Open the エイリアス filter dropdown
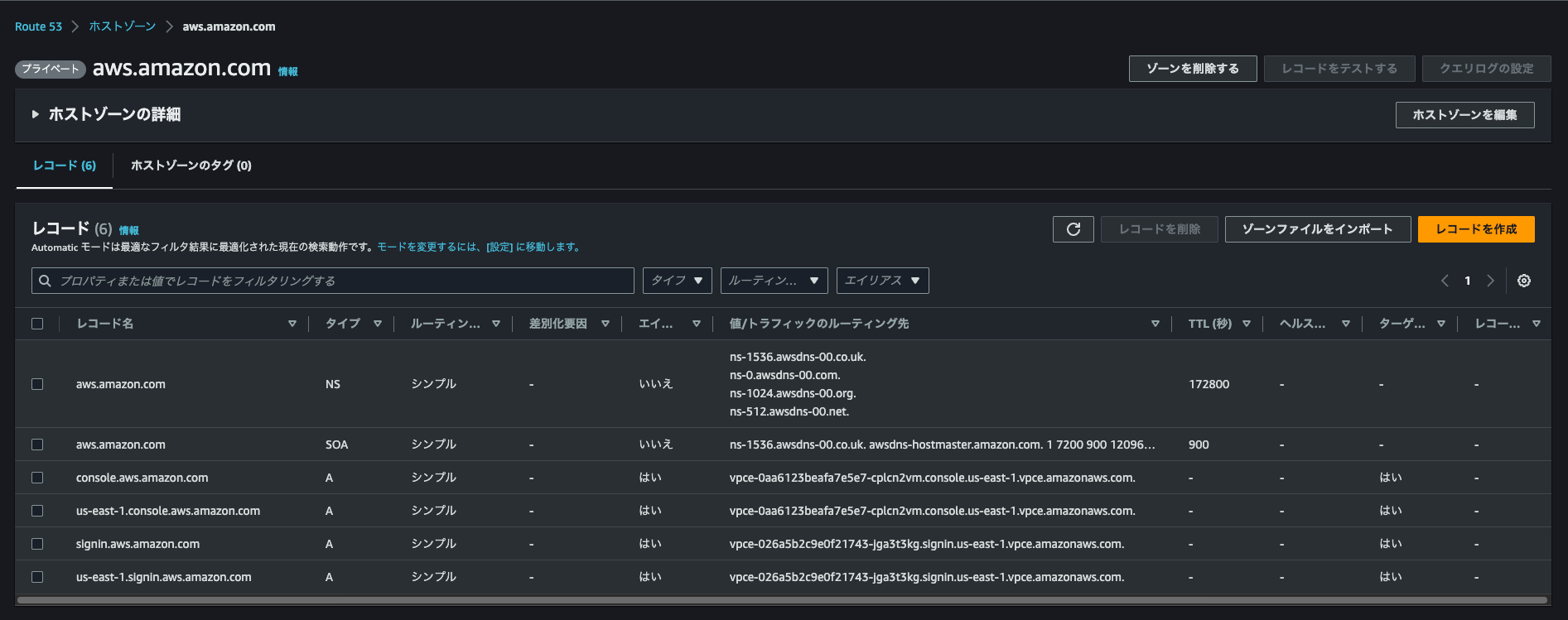The image size is (1568, 620). [882, 281]
